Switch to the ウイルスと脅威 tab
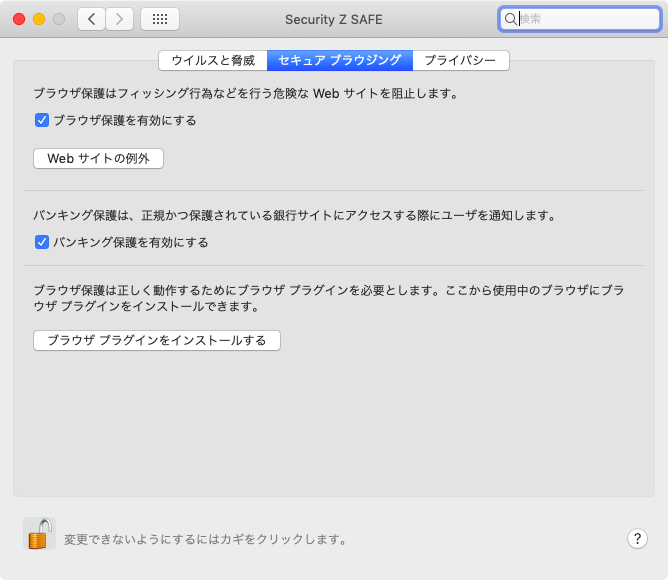668x580 pixels. click(213, 61)
